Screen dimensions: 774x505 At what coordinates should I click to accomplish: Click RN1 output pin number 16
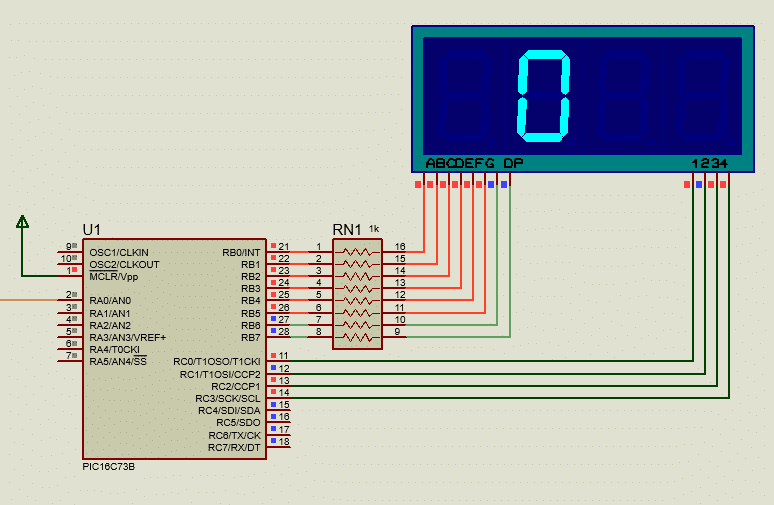pyautogui.click(x=400, y=246)
